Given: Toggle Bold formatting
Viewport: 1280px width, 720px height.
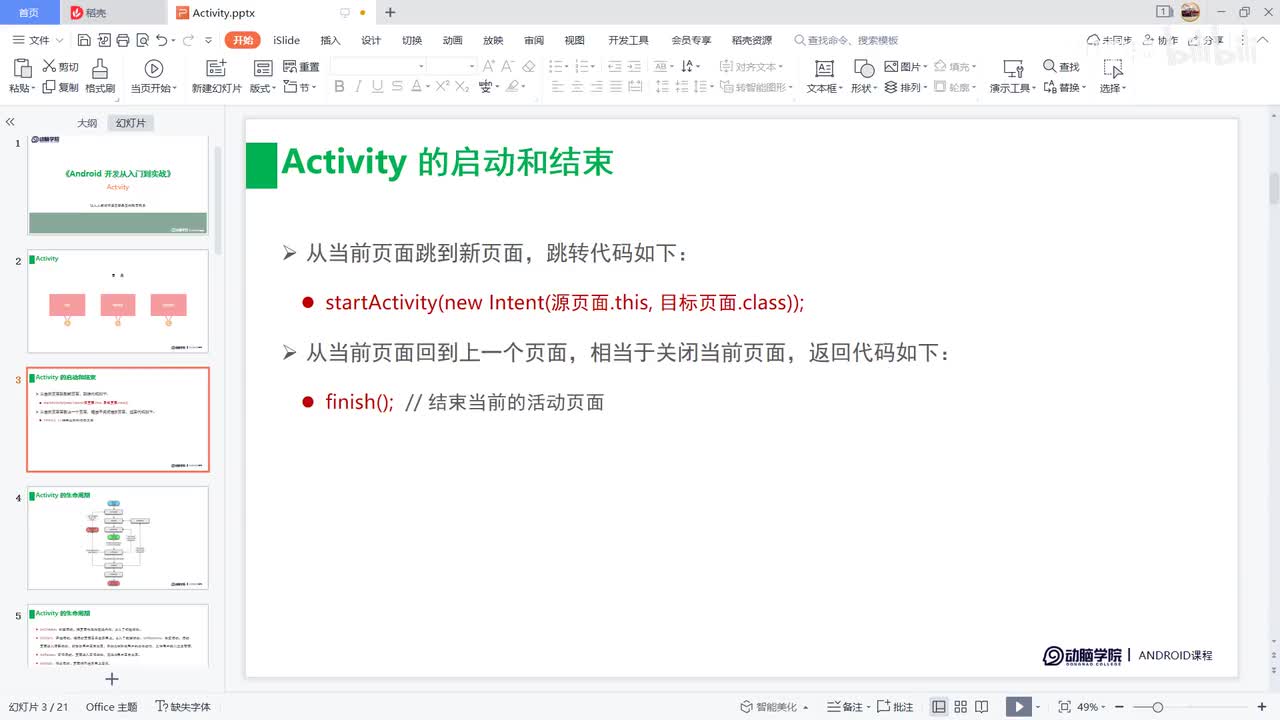Looking at the screenshot, I should (x=339, y=87).
